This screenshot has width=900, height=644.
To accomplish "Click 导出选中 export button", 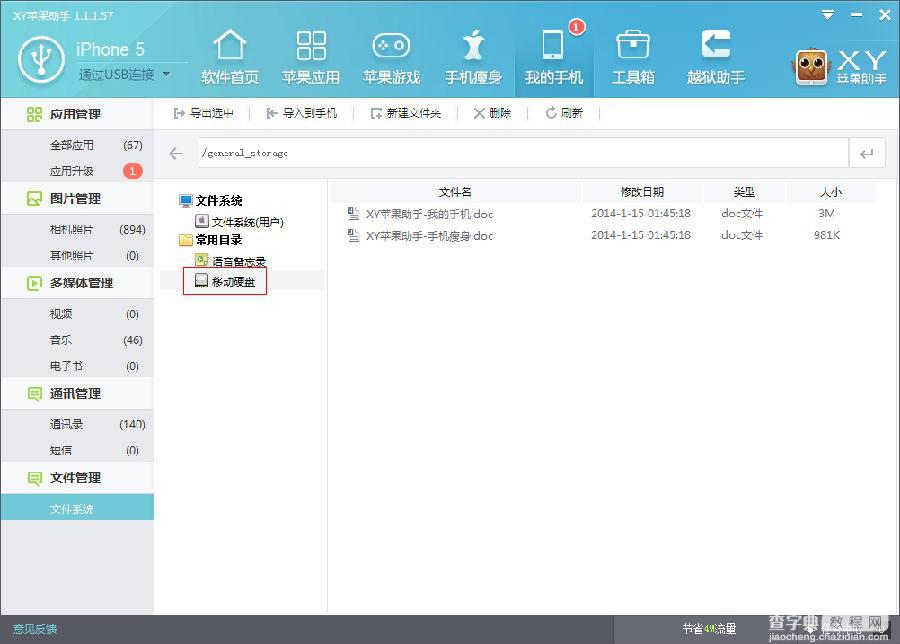I will [x=204, y=113].
